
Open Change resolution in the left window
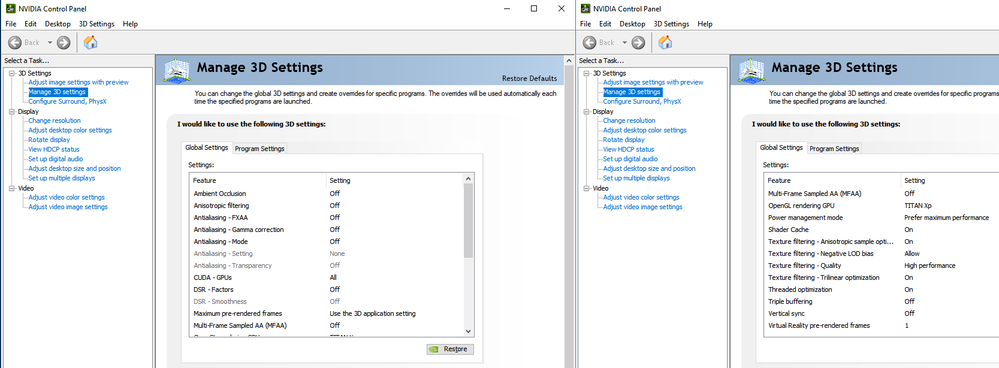(x=54, y=120)
